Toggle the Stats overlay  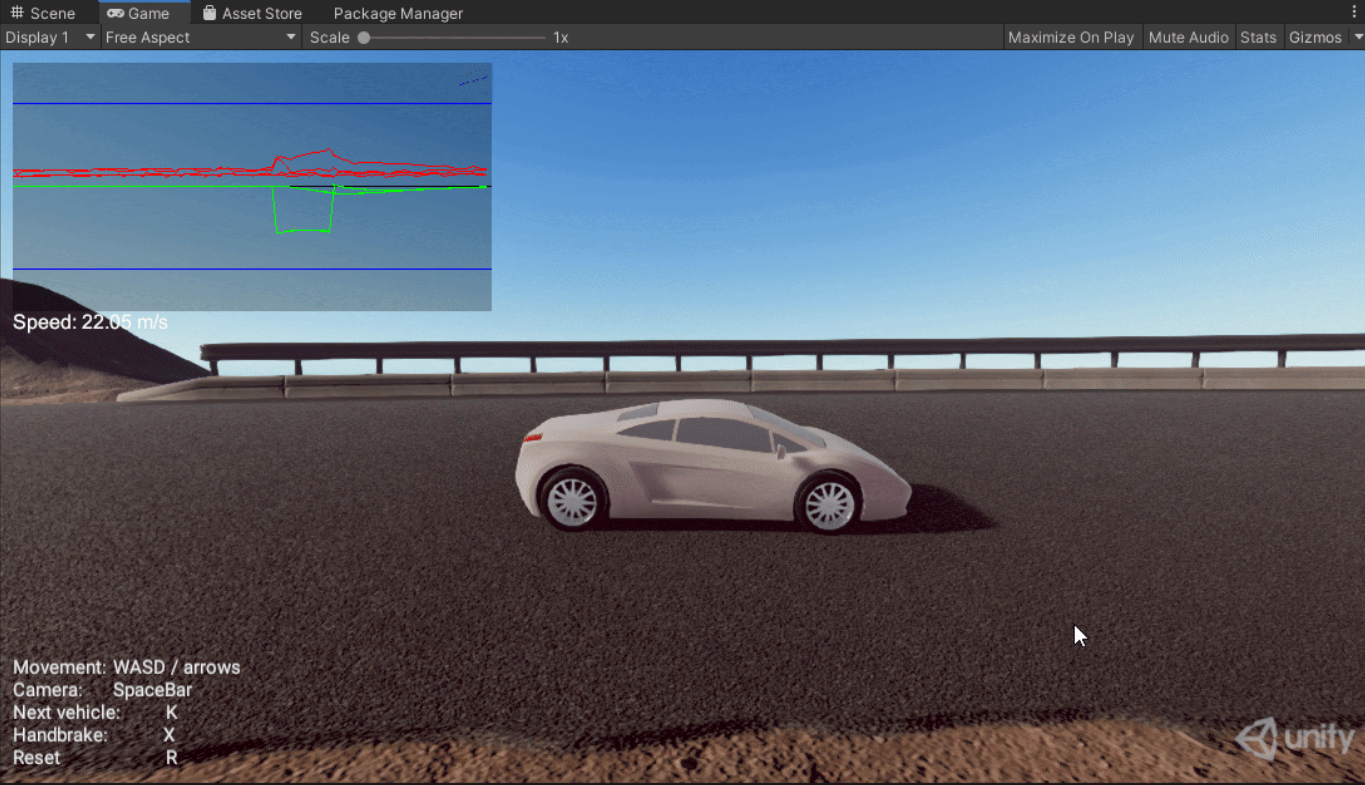click(x=1258, y=37)
